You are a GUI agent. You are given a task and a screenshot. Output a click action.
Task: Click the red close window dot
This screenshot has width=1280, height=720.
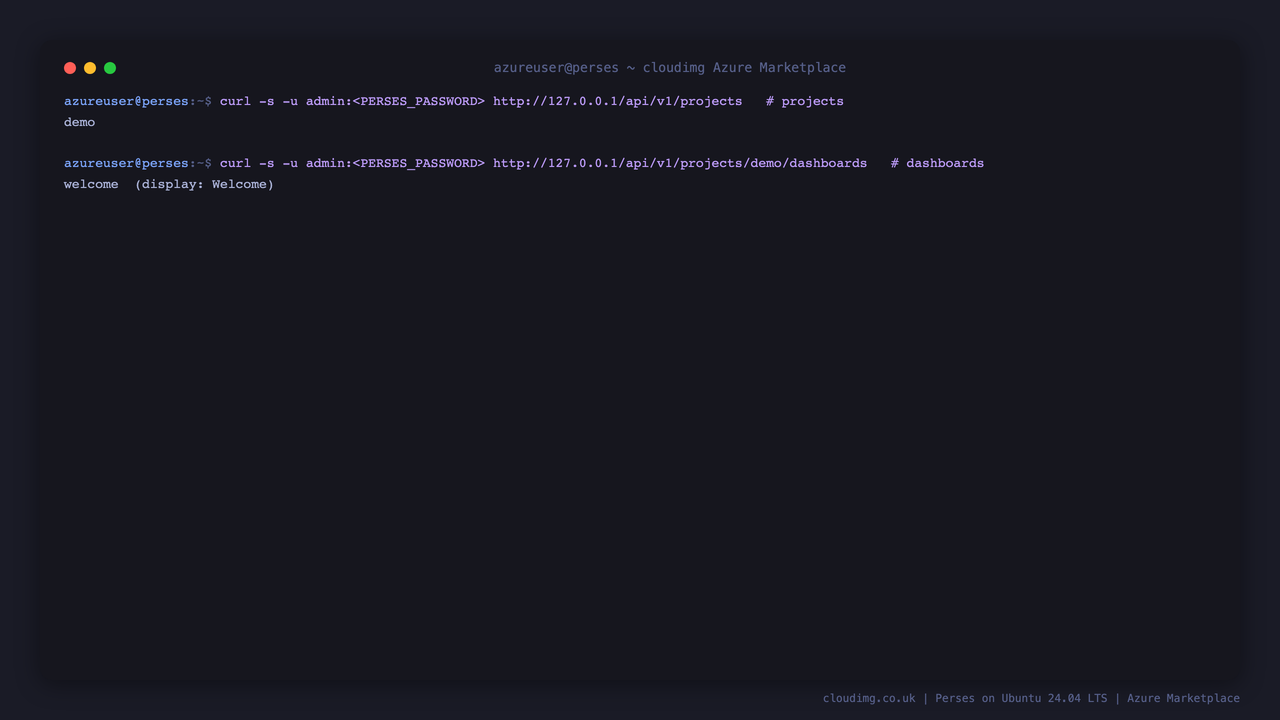point(70,68)
